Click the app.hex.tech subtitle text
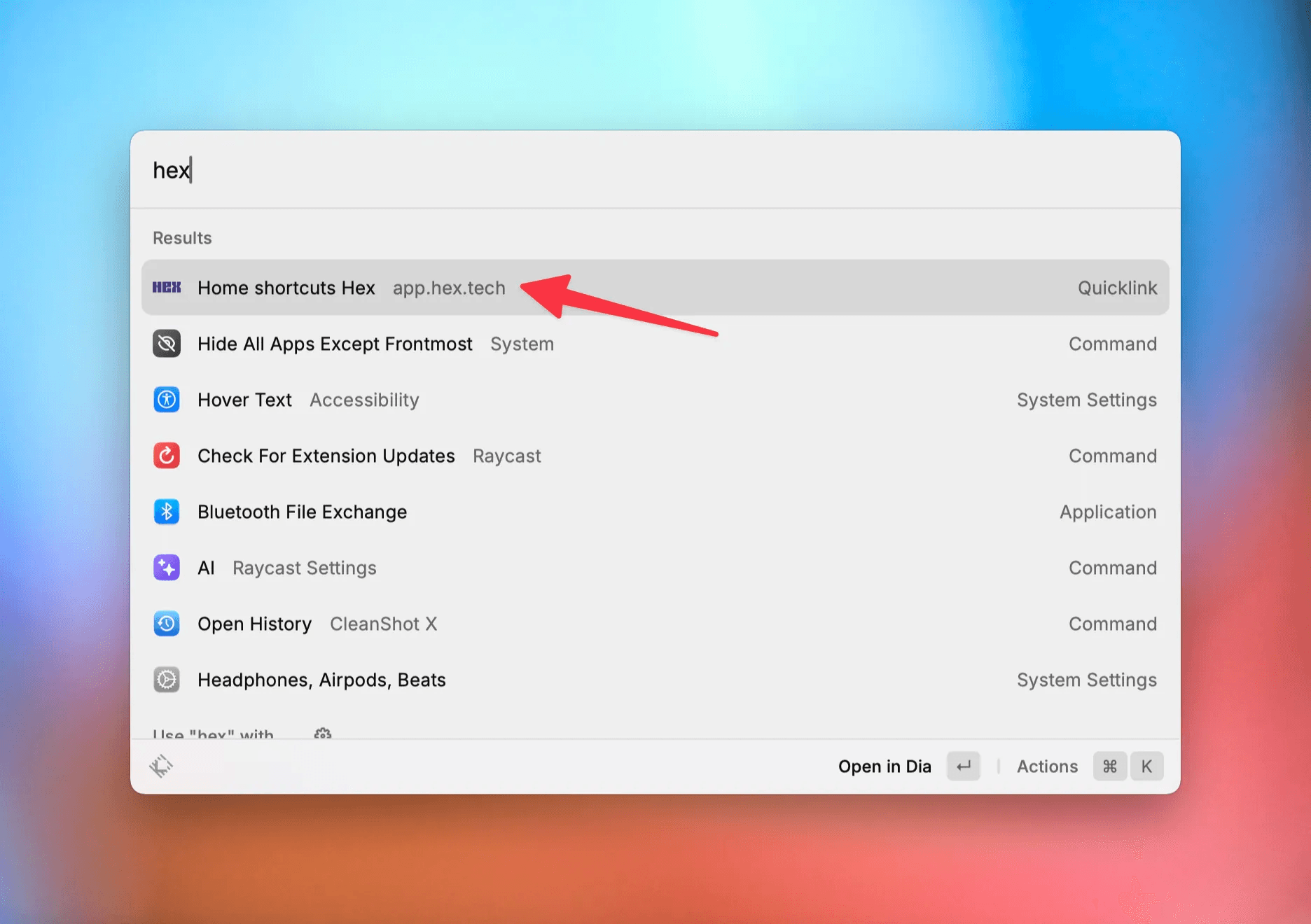This screenshot has width=1311, height=924. coord(449,288)
